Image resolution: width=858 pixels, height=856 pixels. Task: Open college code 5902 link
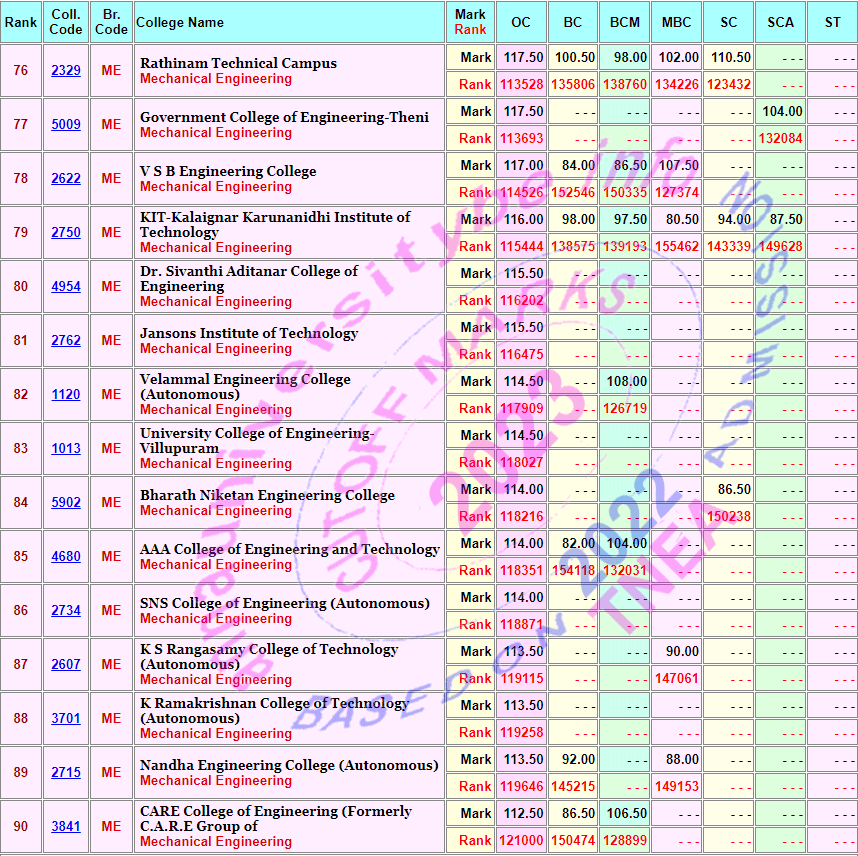click(66, 503)
